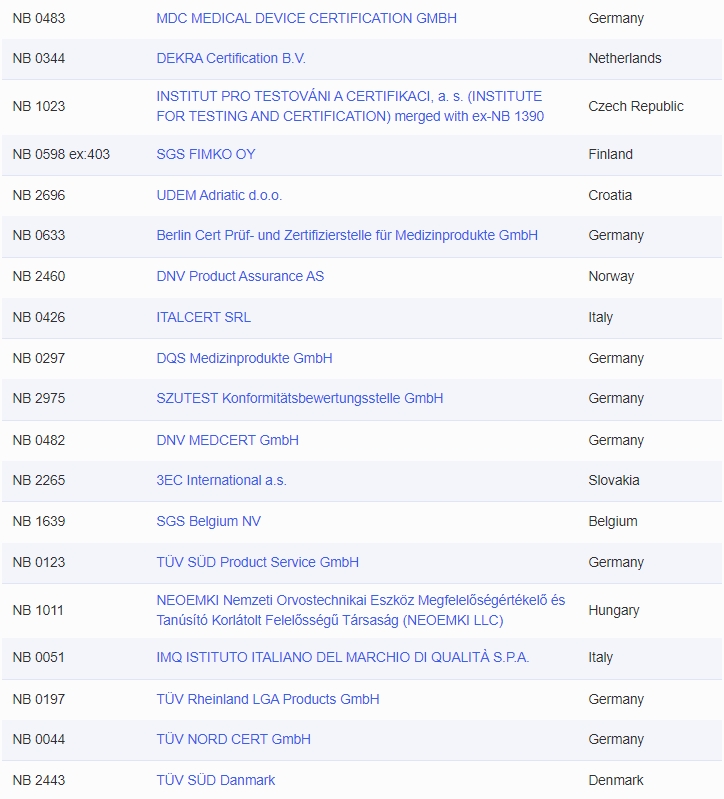Open TÜV Rheinland LGA Products GmbH link
The image size is (724, 799).
coord(268,699)
